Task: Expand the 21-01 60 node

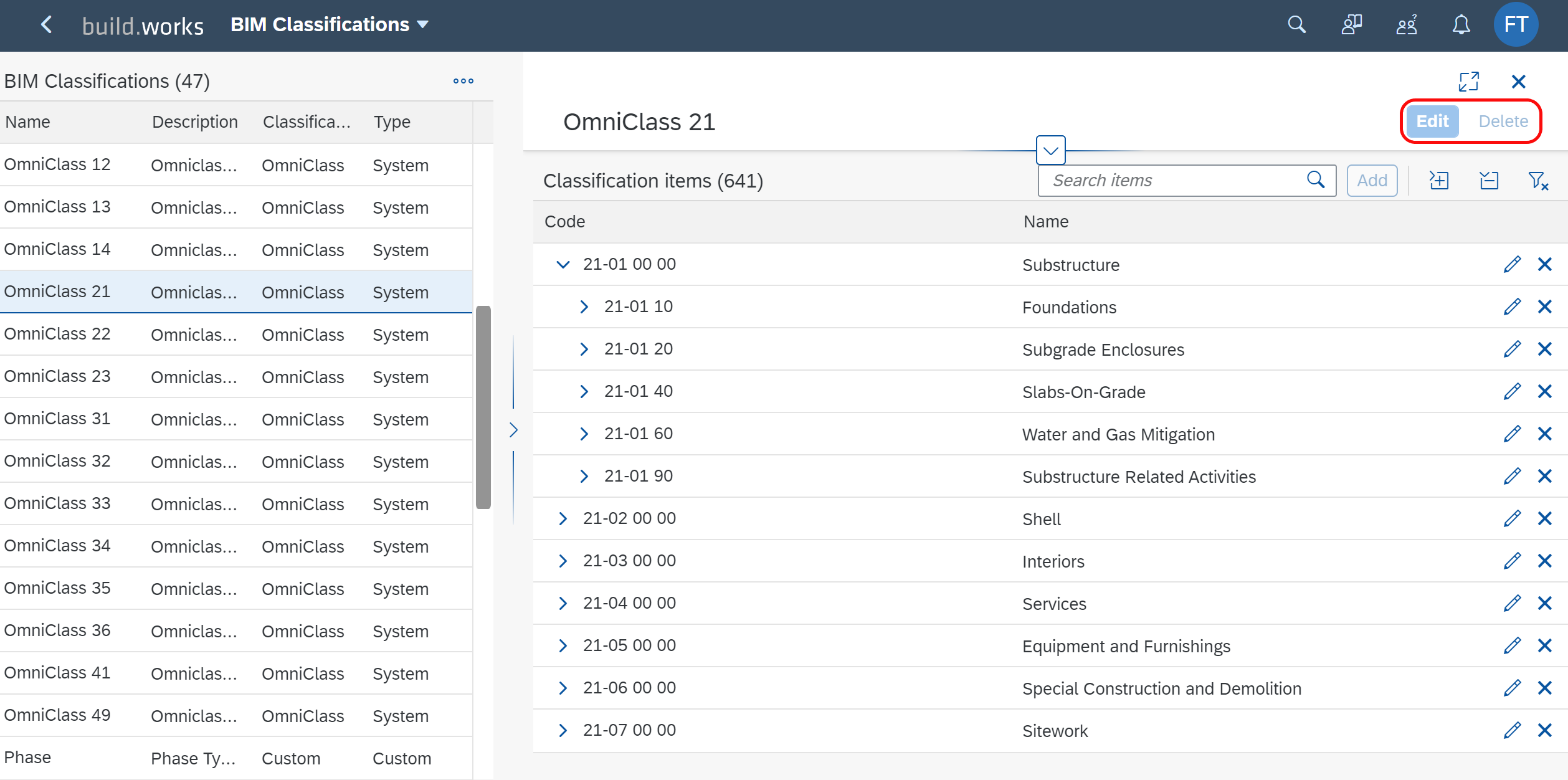Action: coord(584,434)
